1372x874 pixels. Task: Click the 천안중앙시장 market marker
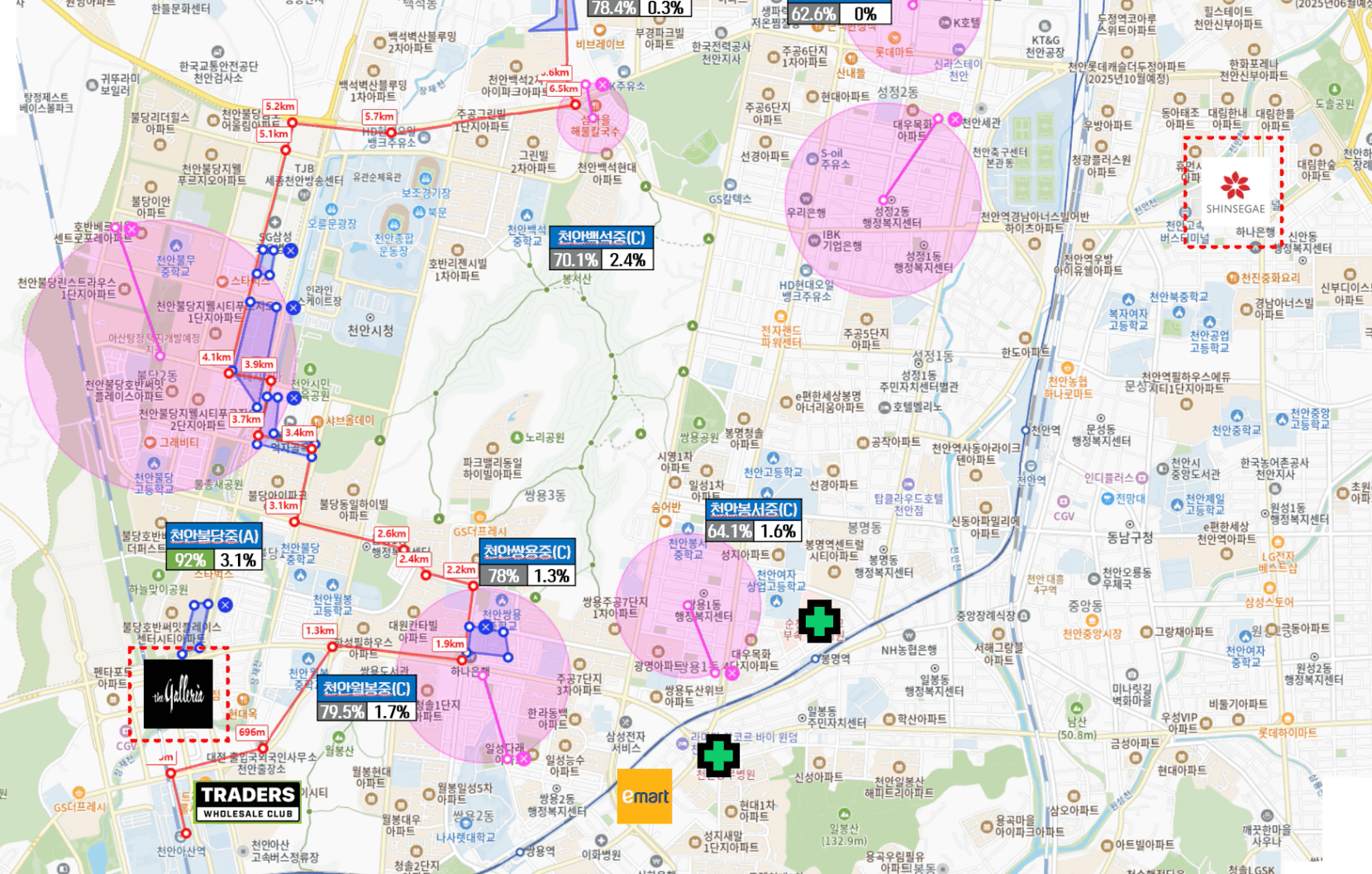tap(1090, 619)
